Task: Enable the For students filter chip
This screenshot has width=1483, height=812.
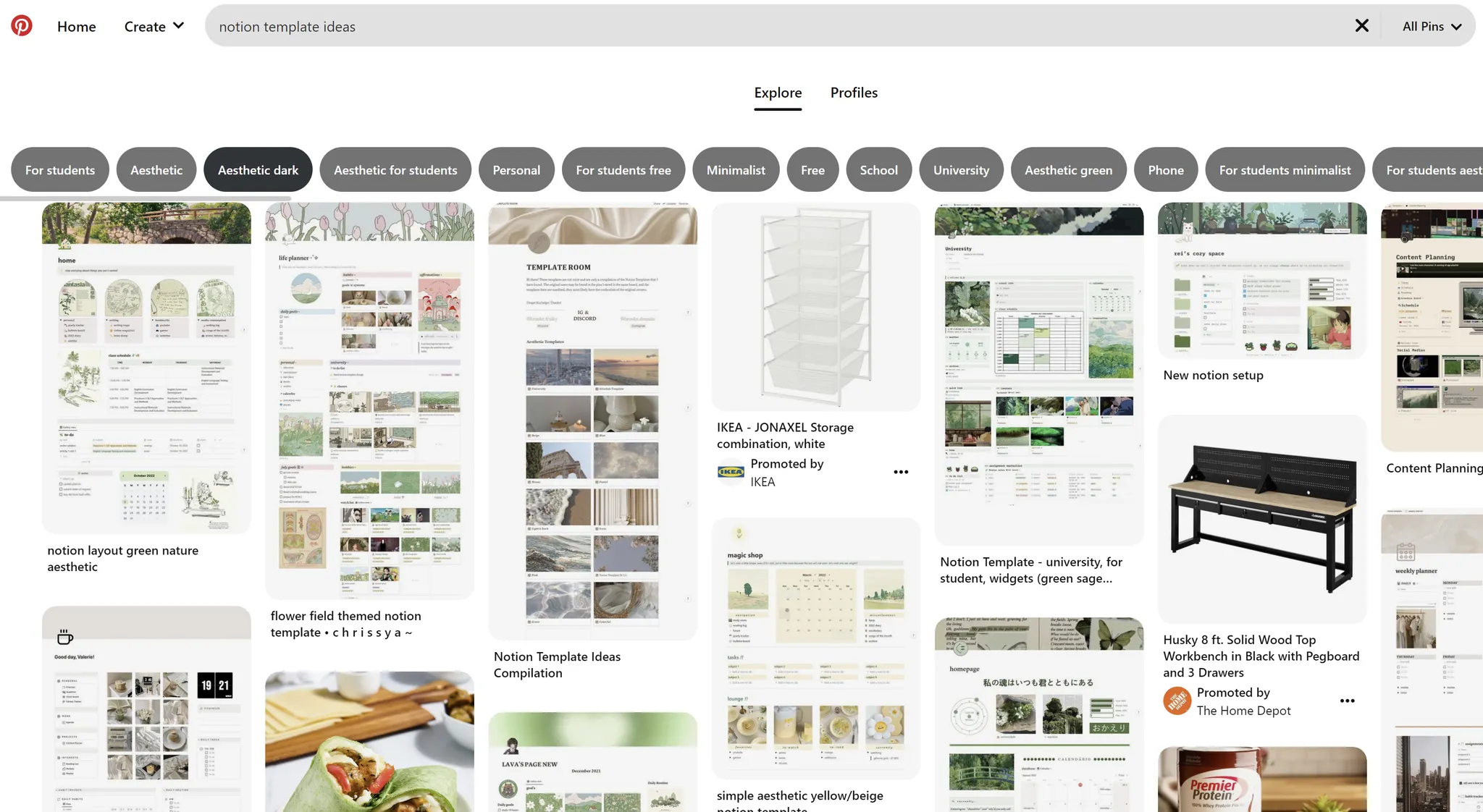Action: click(60, 170)
